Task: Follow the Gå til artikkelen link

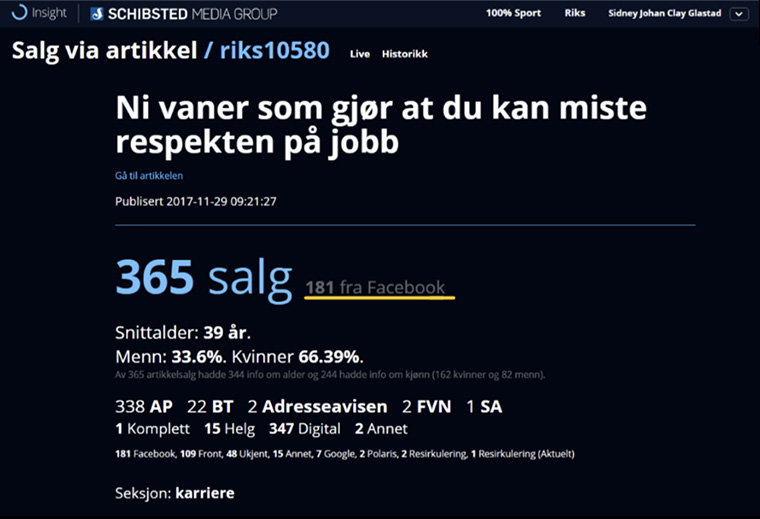Action: coord(149,176)
